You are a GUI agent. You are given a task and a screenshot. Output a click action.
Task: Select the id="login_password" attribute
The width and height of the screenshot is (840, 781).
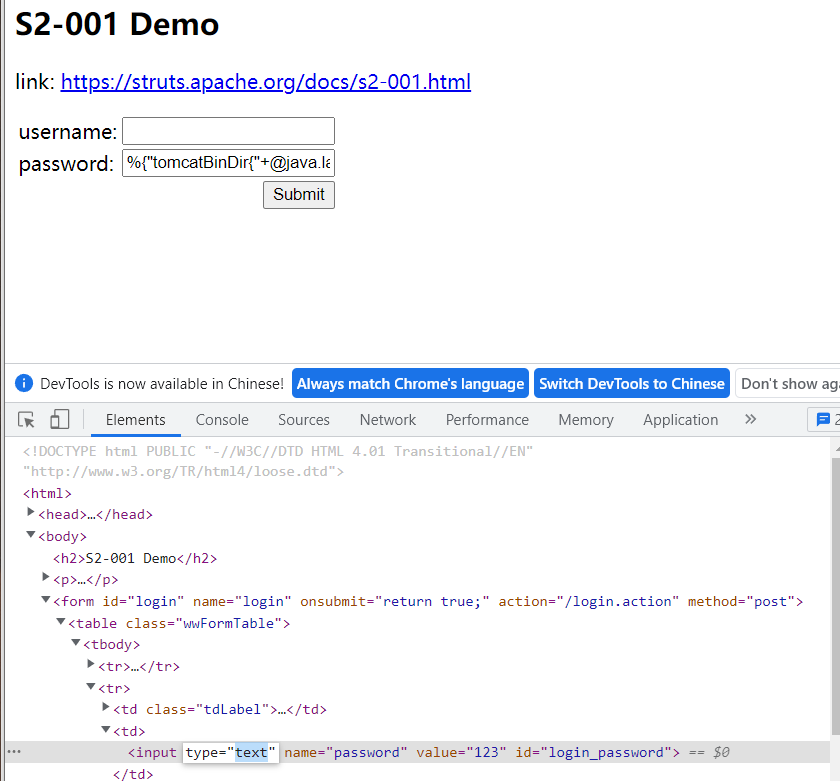pos(594,753)
